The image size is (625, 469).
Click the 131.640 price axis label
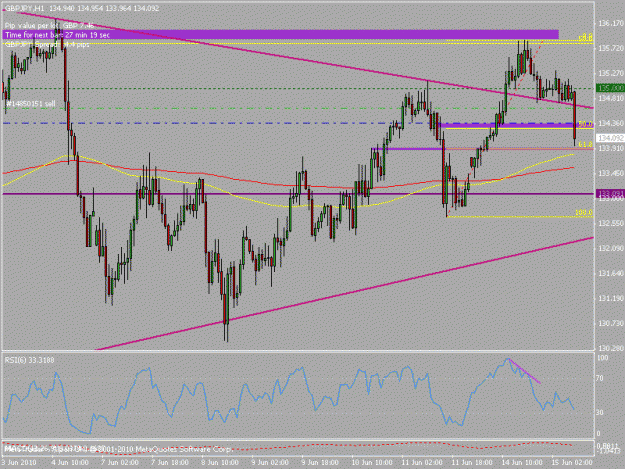[610, 273]
